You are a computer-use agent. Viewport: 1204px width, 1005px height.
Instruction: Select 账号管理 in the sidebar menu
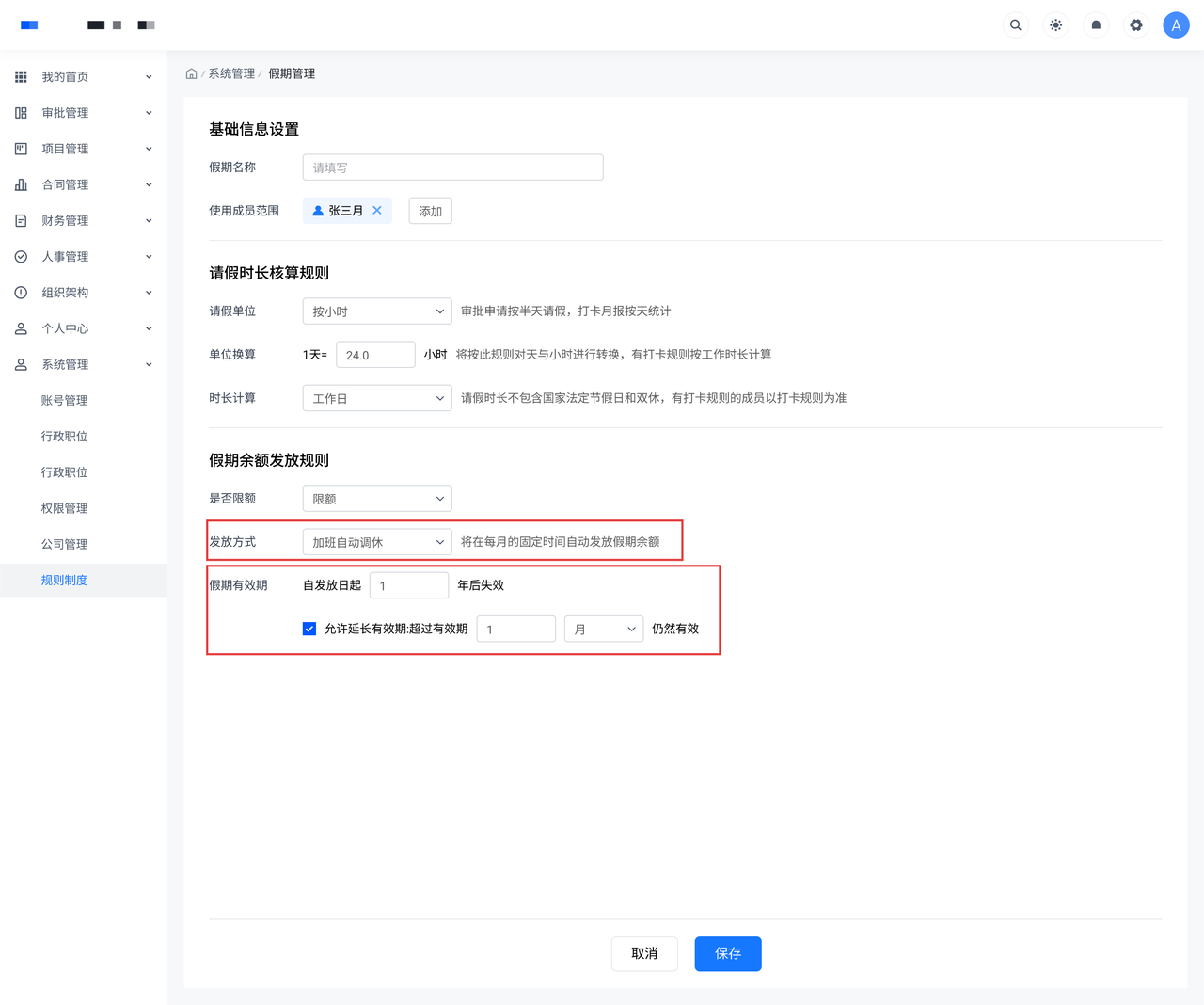tap(64, 401)
